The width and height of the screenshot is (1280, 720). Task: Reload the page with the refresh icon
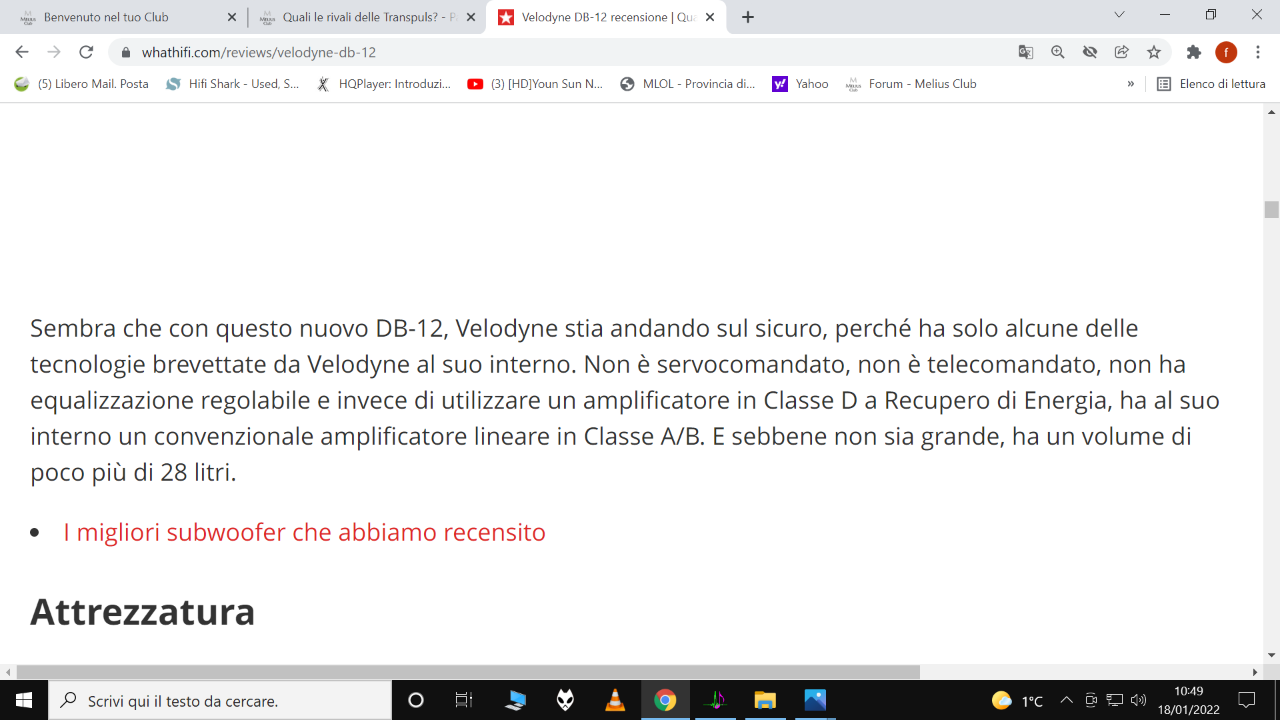tap(86, 52)
